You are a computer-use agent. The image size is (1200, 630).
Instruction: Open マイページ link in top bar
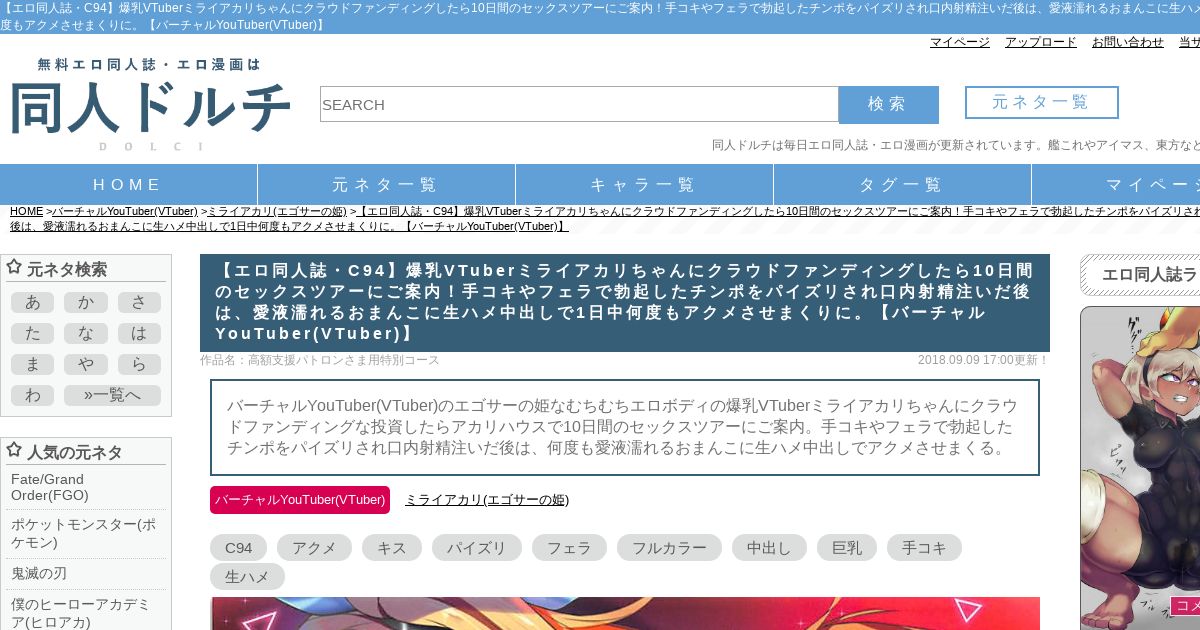960,42
